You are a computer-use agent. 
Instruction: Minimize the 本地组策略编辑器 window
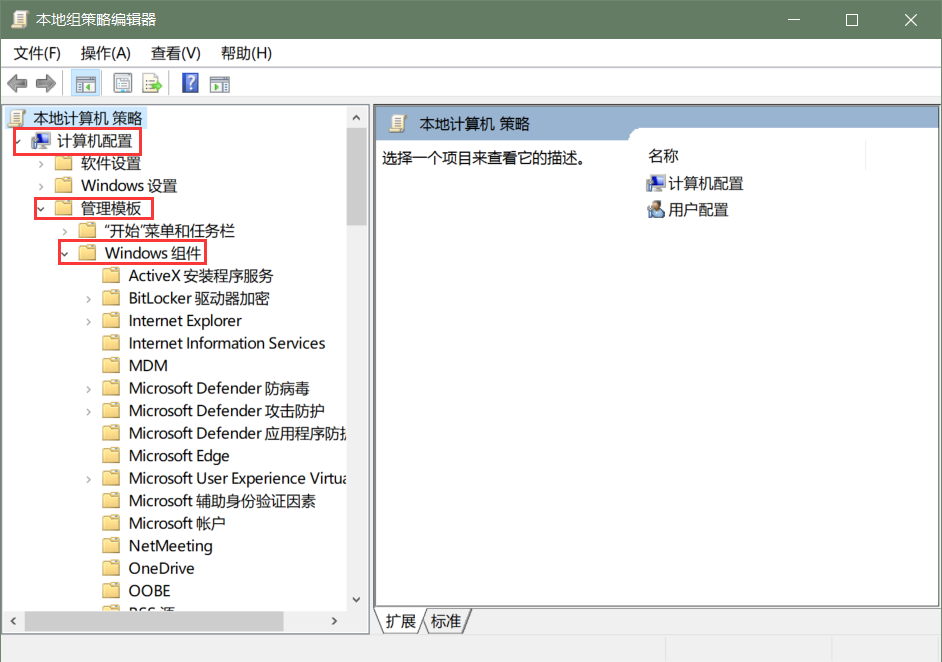click(x=794, y=20)
